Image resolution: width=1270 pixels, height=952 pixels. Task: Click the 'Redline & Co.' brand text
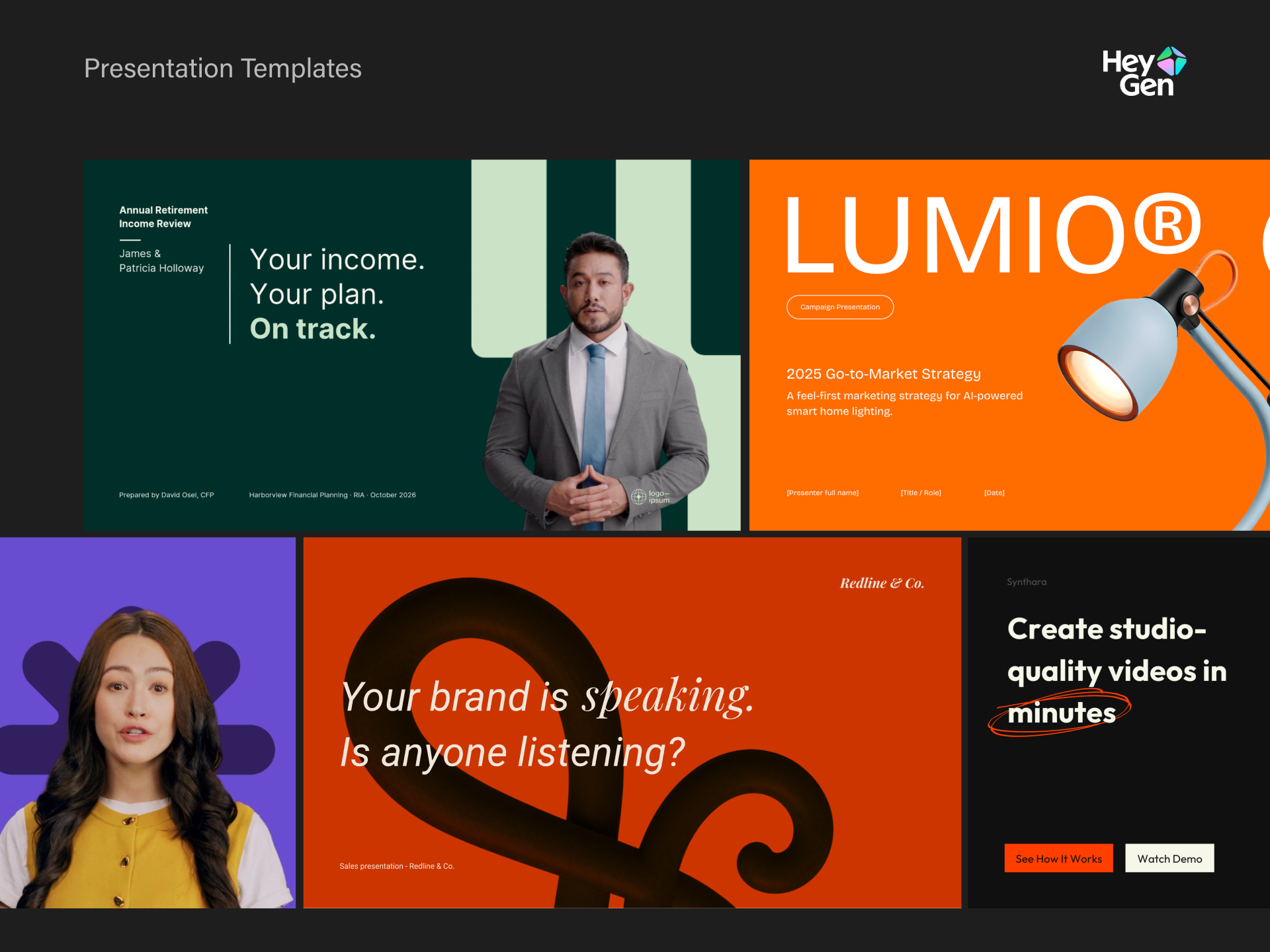pos(882,583)
